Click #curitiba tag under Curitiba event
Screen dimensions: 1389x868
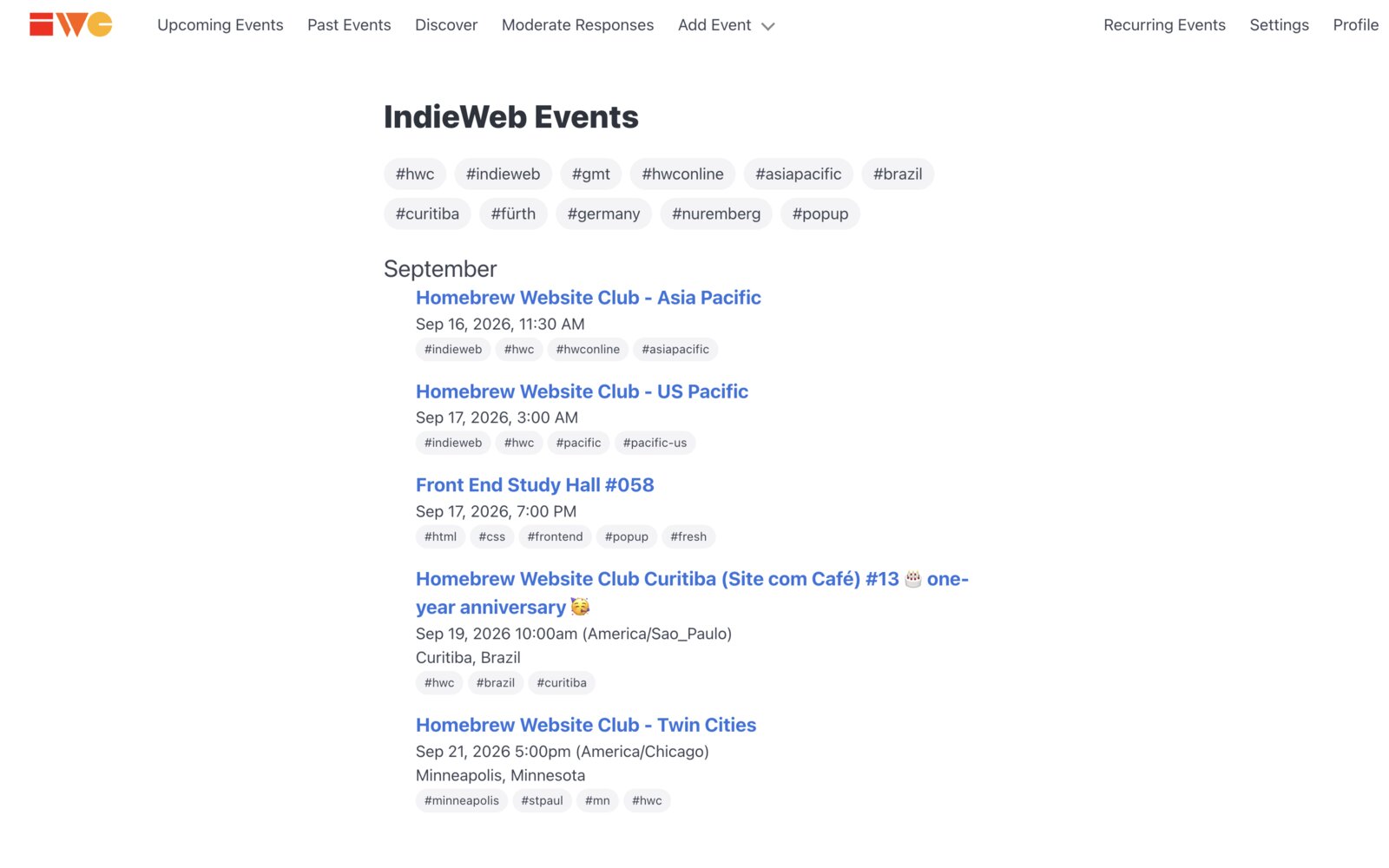coord(562,682)
